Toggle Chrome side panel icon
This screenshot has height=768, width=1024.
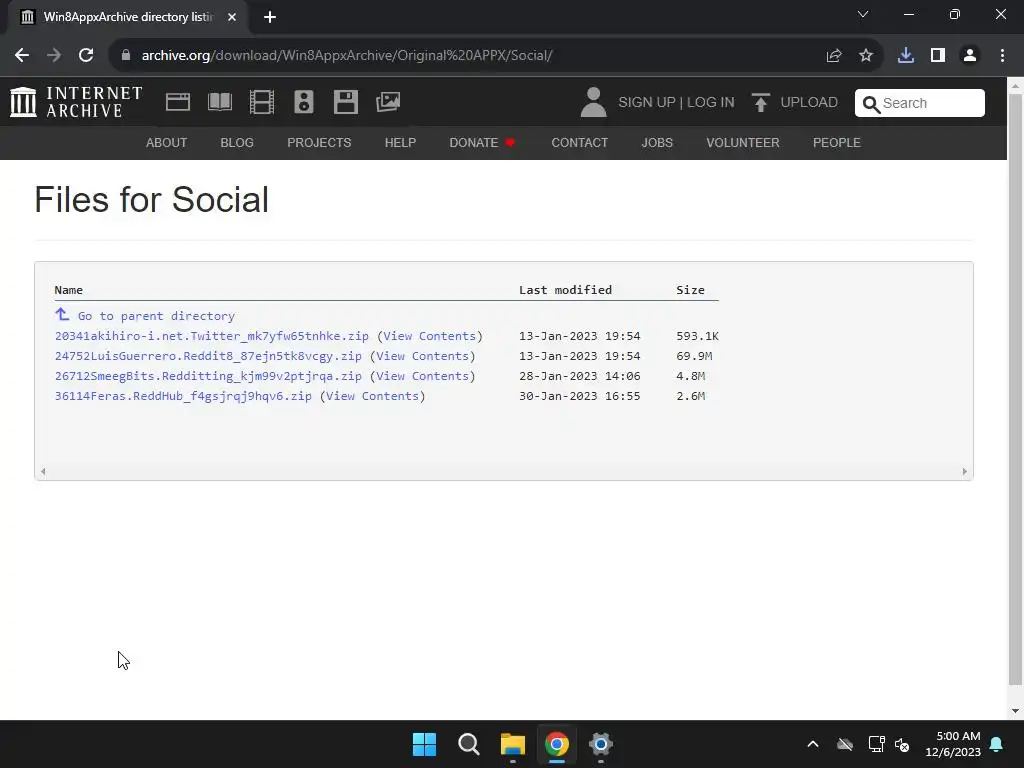tap(938, 56)
